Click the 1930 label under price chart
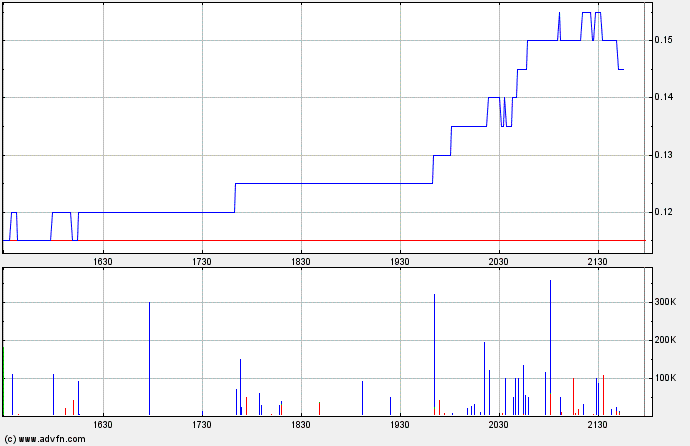The image size is (690, 446). 400,262
